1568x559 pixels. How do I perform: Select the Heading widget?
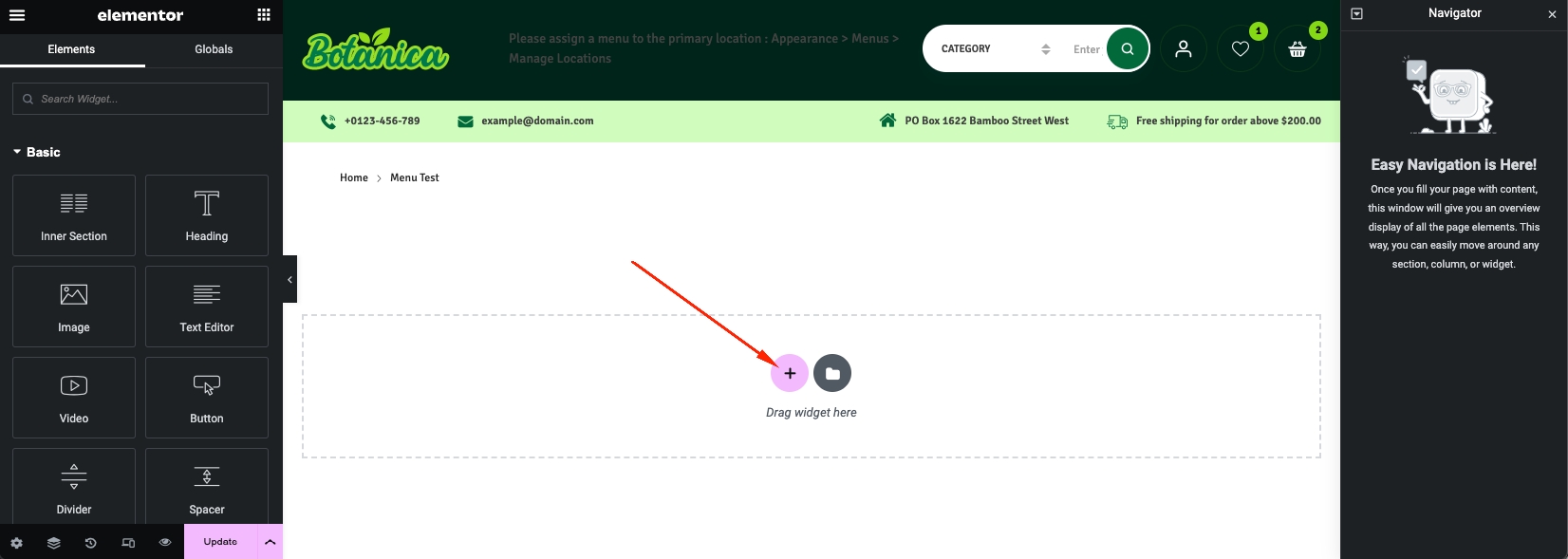(207, 215)
